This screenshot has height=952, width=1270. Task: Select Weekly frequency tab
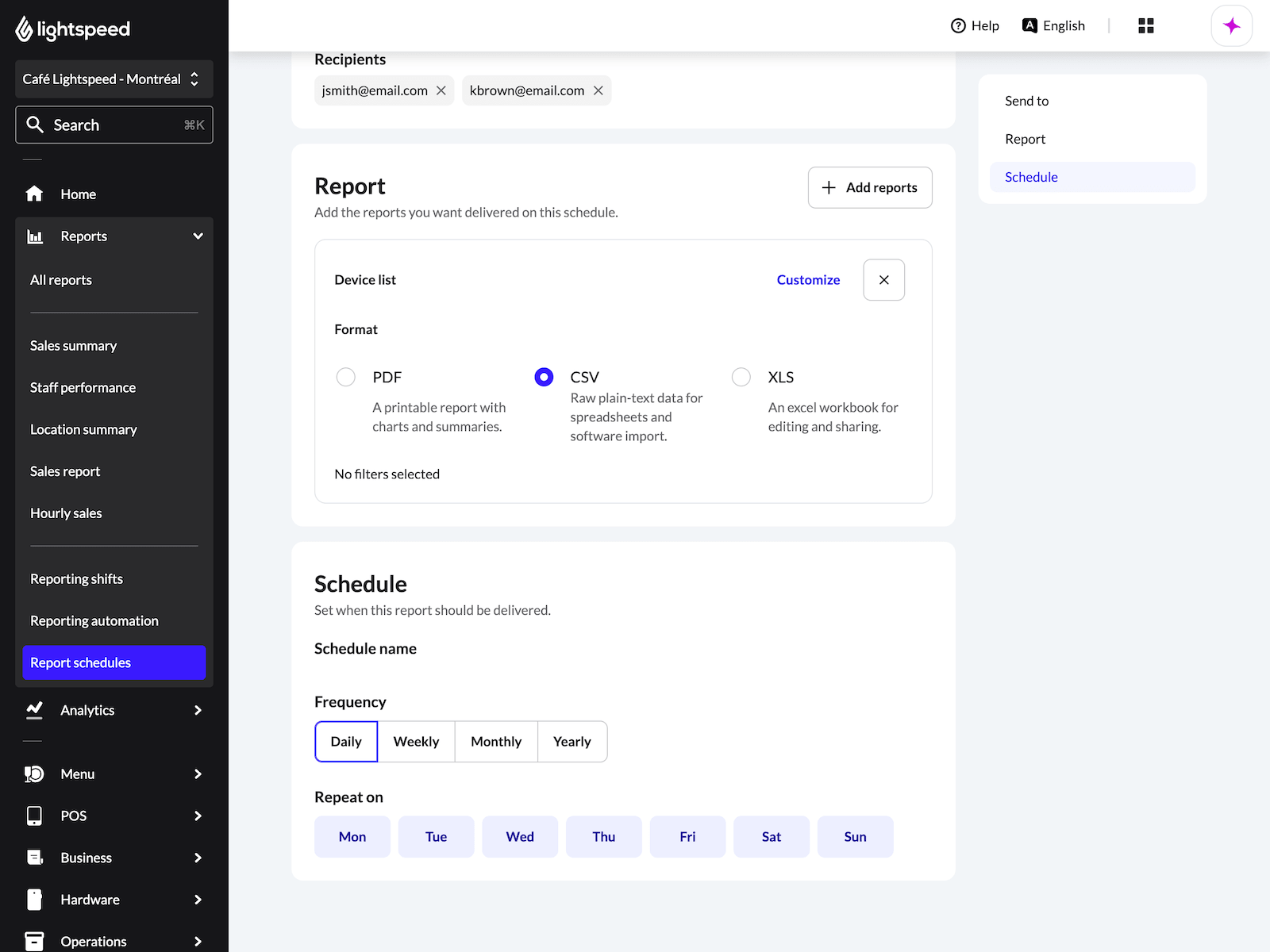[x=416, y=742]
